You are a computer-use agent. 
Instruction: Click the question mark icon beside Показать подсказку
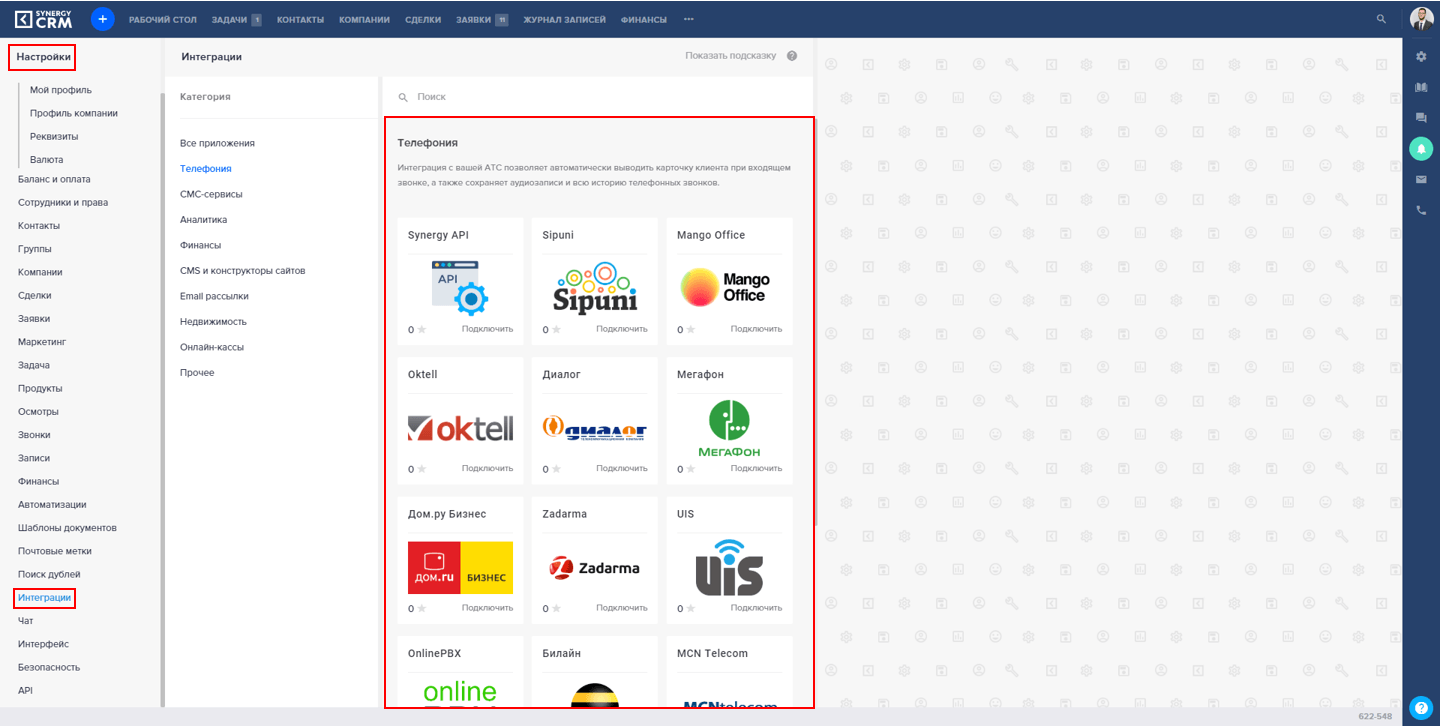coord(792,56)
